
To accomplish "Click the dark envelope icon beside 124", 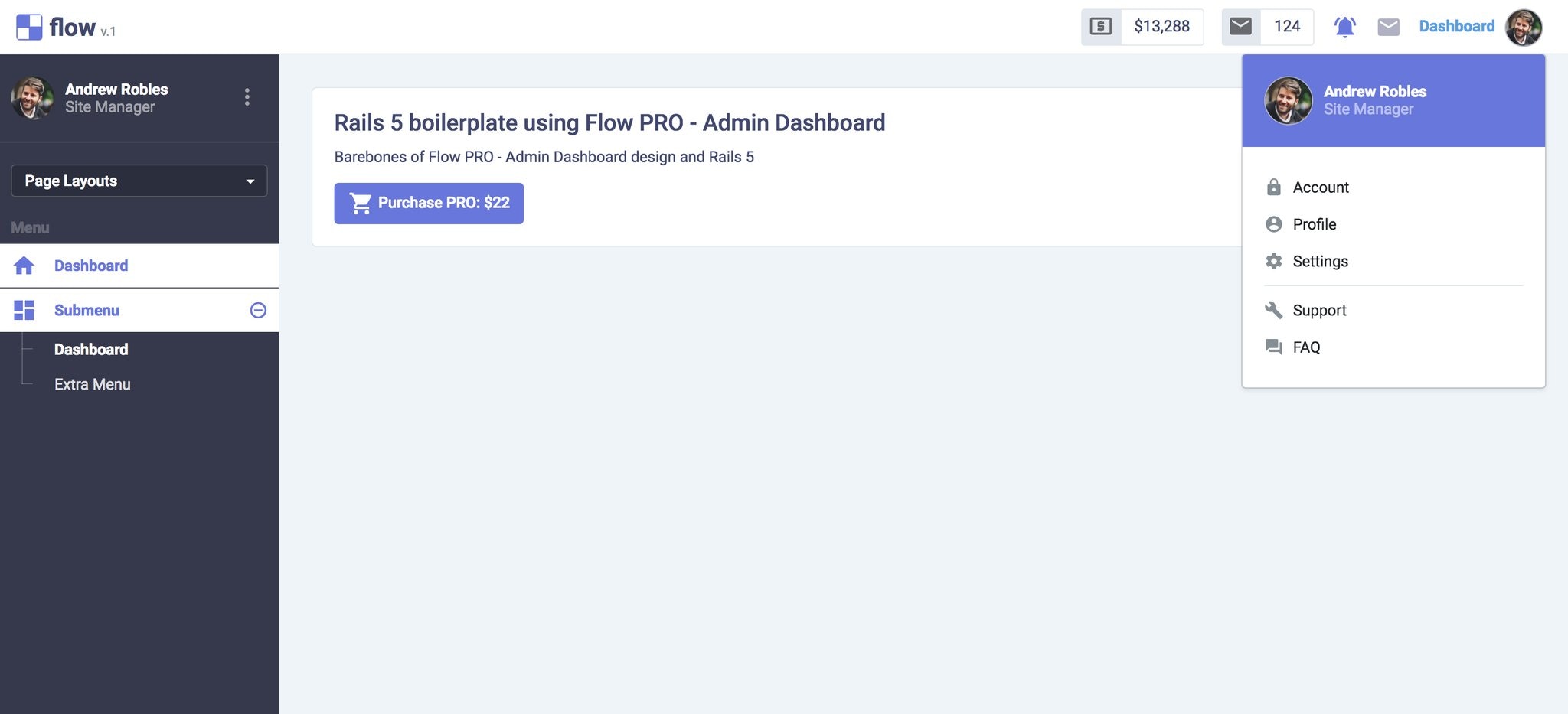I will 1240,27.
